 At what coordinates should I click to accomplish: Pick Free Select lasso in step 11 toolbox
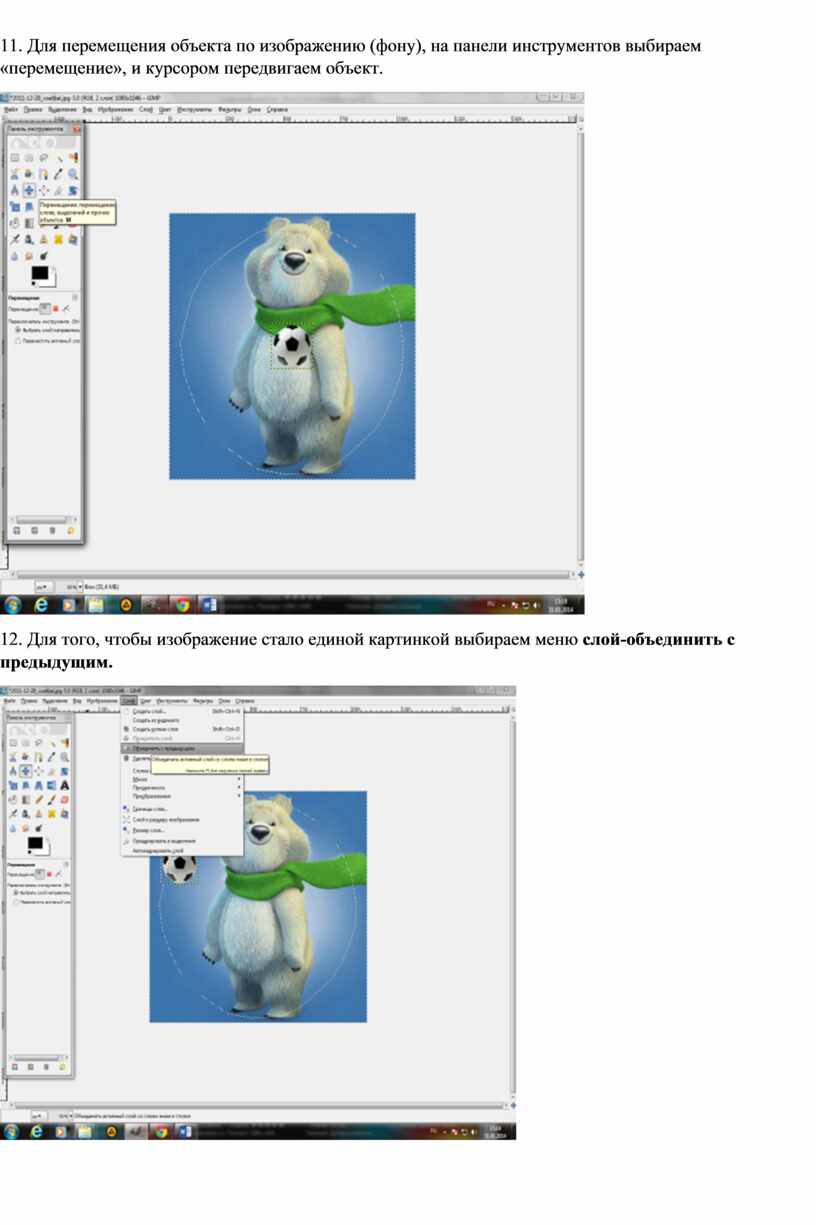point(43,157)
